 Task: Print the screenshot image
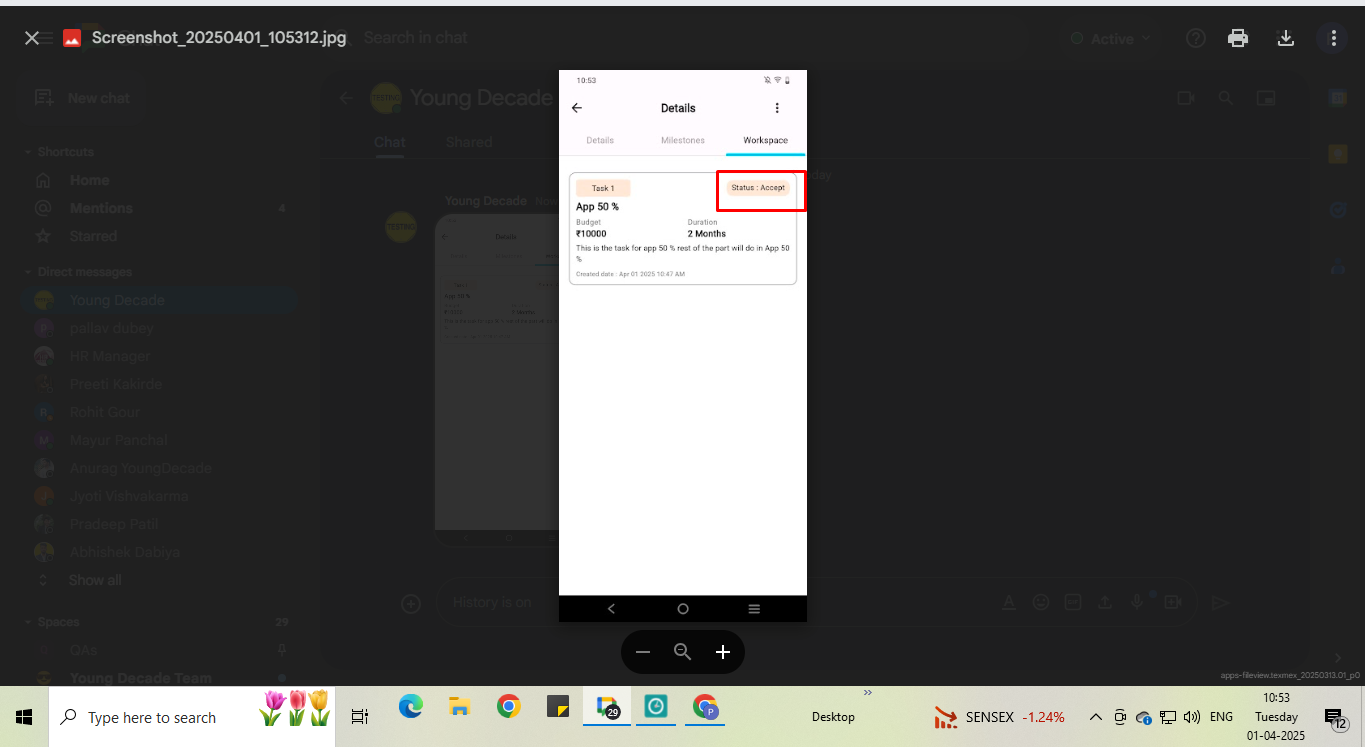pyautogui.click(x=1238, y=38)
